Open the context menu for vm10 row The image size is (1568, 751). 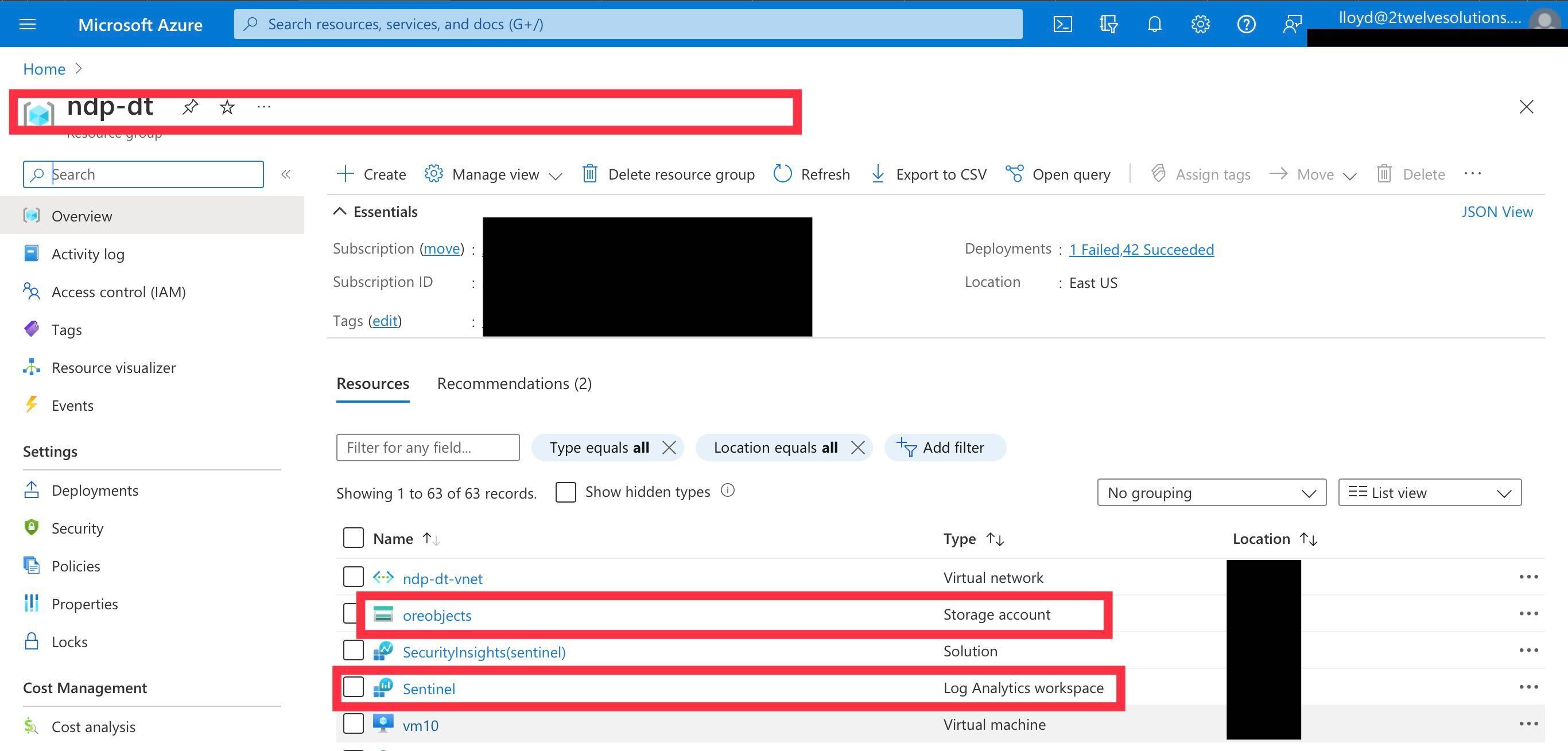click(x=1528, y=723)
